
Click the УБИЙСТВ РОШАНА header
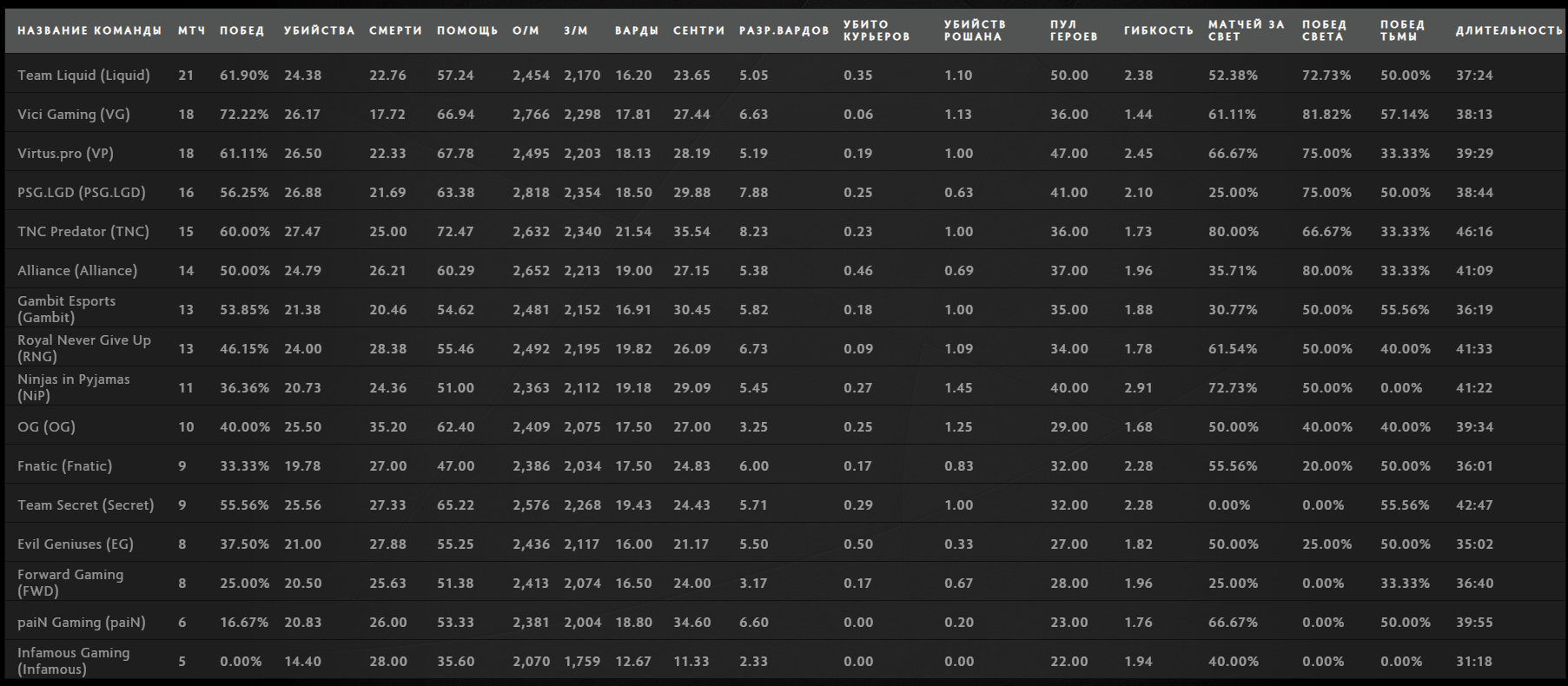pyautogui.click(x=975, y=30)
